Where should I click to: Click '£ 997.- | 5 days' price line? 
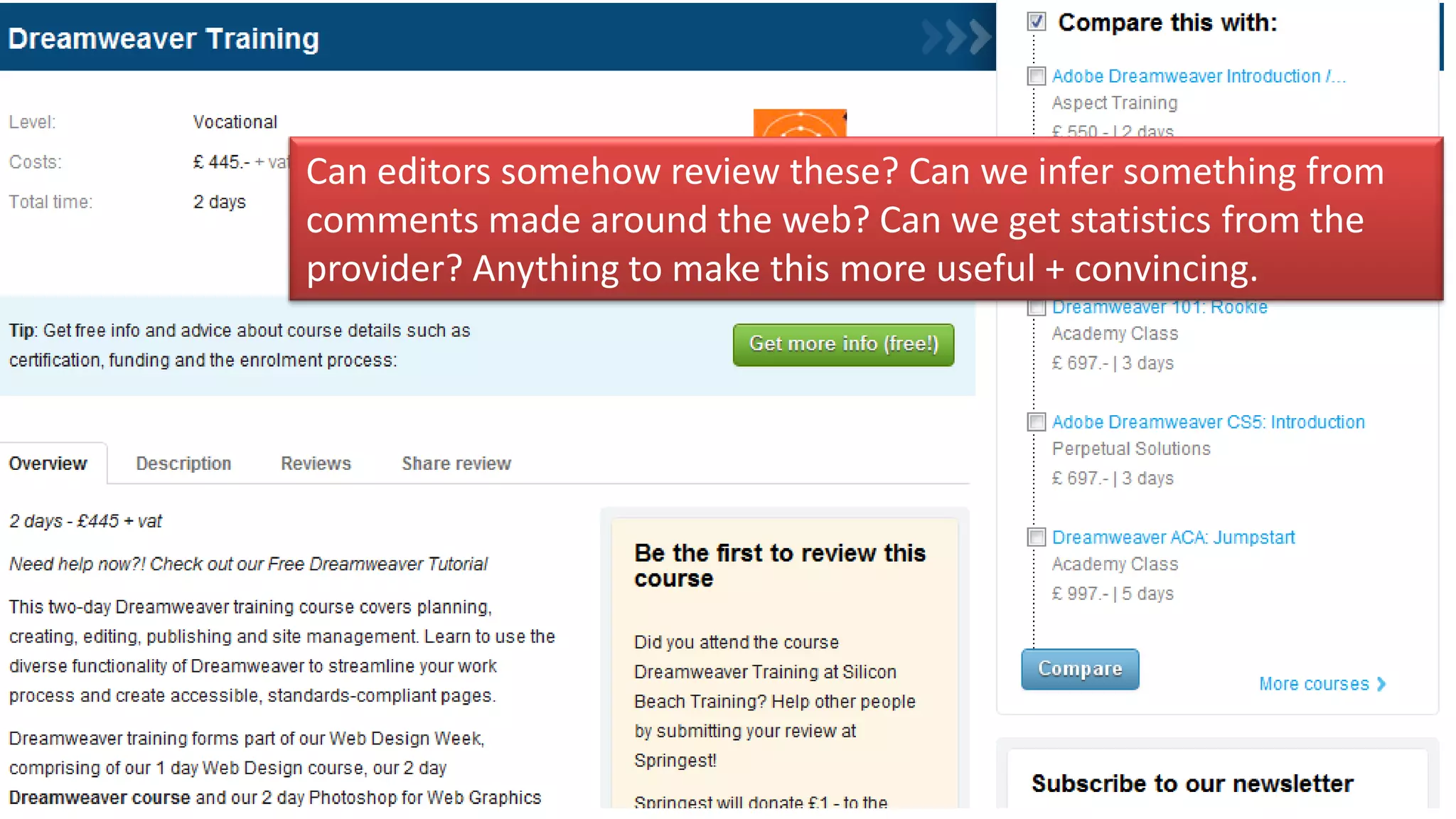[1113, 594]
